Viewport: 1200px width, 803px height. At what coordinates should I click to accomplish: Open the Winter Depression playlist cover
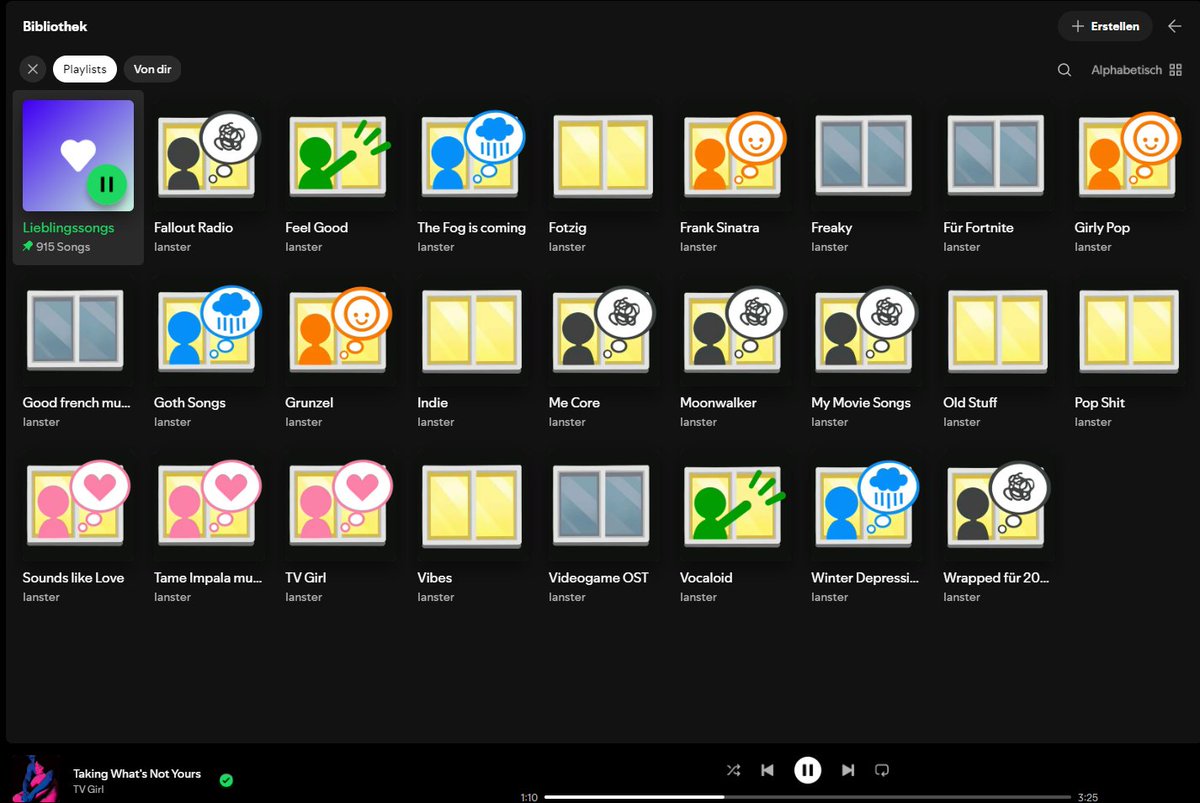click(866, 505)
